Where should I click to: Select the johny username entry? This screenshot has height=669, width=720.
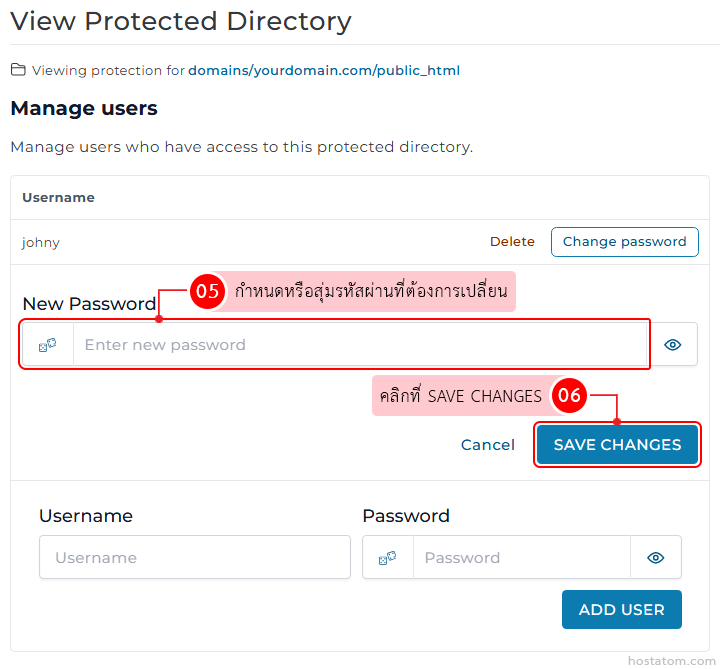coord(41,242)
